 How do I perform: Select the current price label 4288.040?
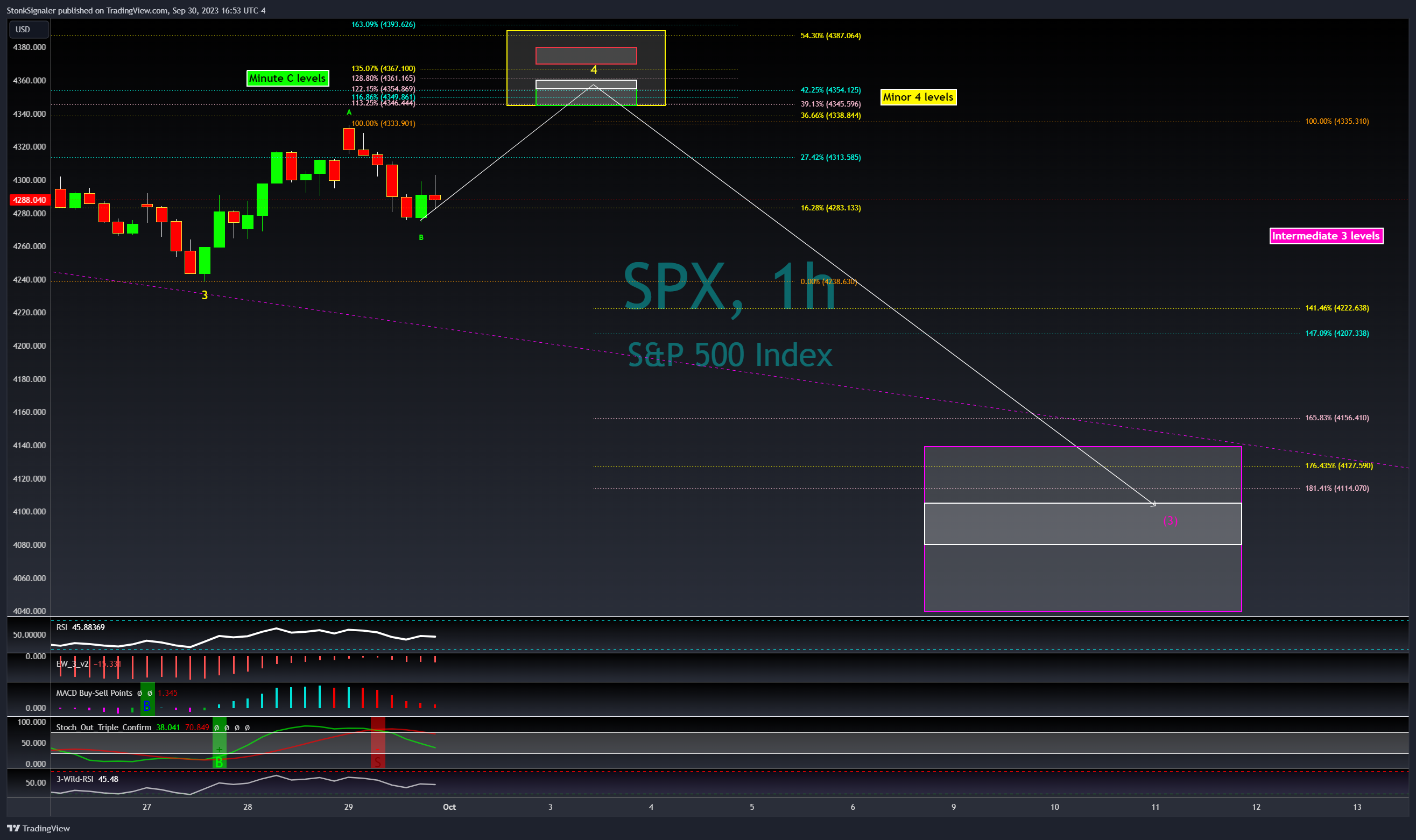(x=30, y=200)
